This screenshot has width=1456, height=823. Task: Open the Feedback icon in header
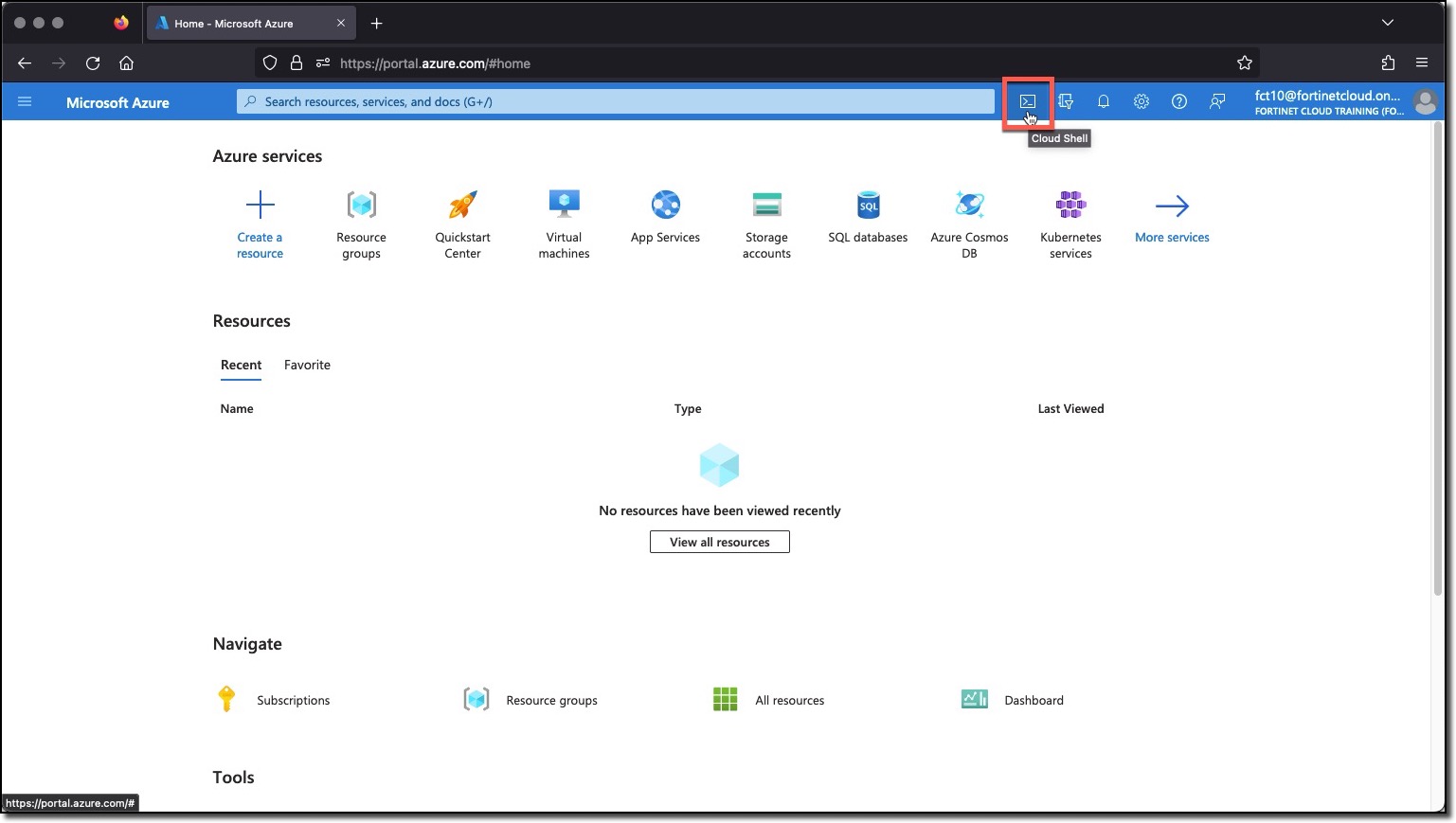pos(1217,101)
